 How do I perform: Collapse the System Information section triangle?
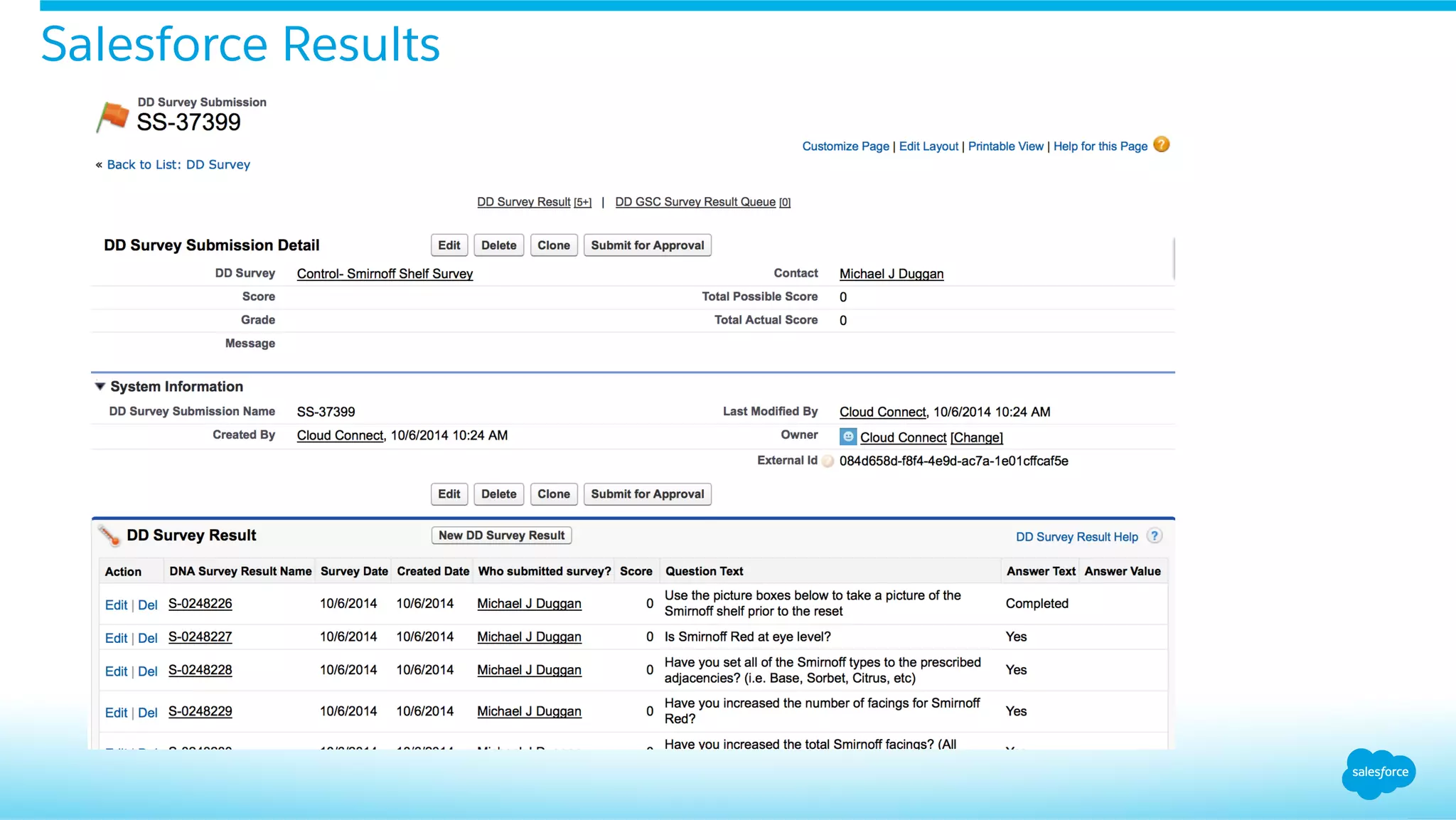[x=100, y=386]
